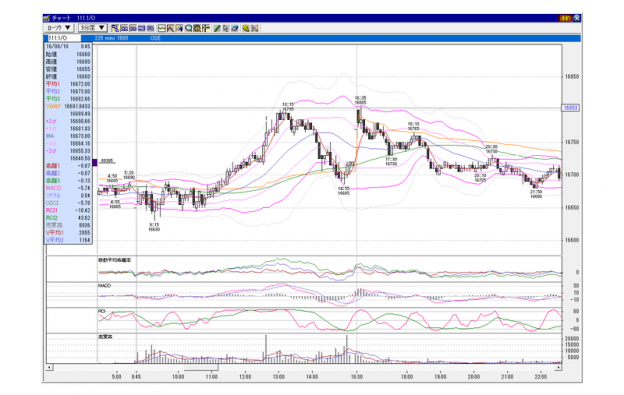Click the crosshair chart tool icon

pyautogui.click(x=205, y=28)
